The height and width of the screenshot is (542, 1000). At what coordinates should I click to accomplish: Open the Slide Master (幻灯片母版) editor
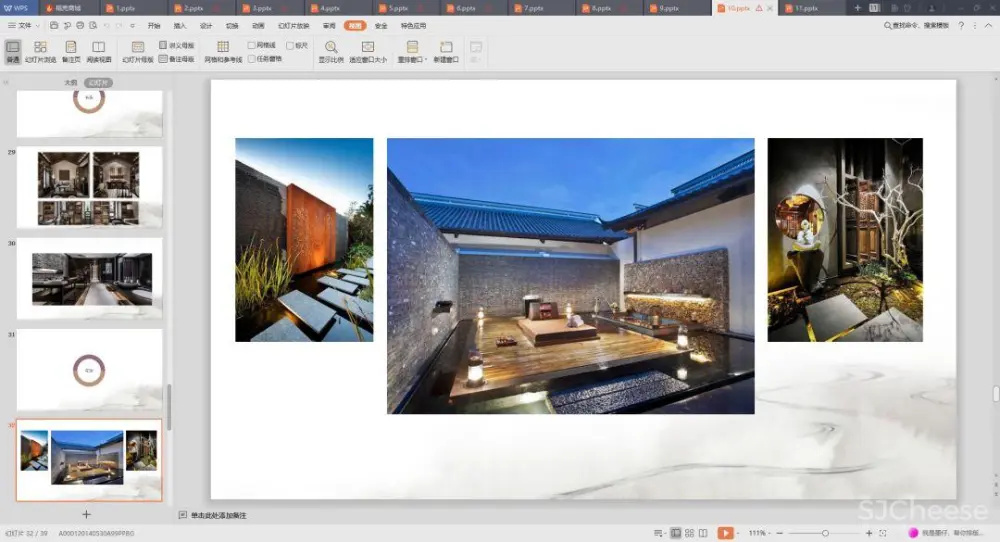point(138,51)
